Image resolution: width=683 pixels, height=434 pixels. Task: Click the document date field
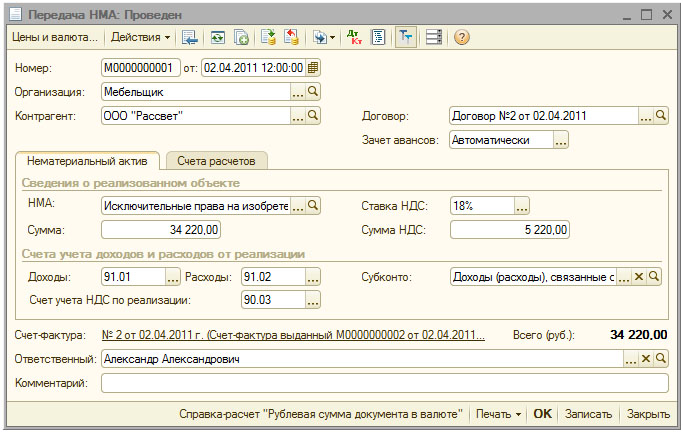pyautogui.click(x=254, y=68)
